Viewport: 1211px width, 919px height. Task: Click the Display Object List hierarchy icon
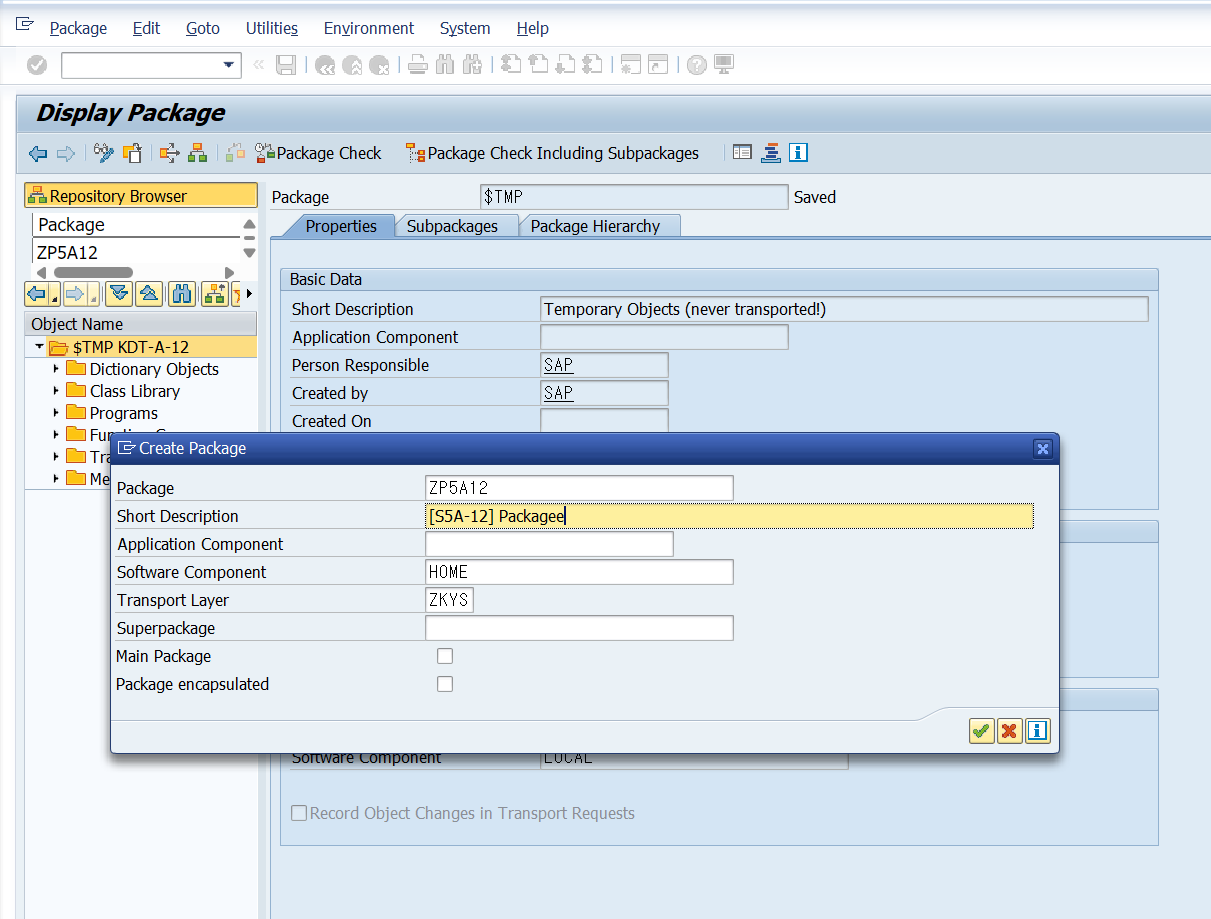(x=197, y=153)
